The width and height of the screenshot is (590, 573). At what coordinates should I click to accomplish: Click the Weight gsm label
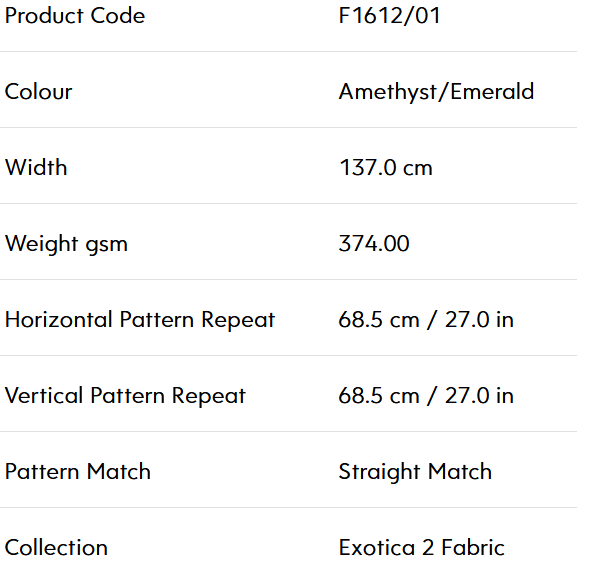pos(66,245)
